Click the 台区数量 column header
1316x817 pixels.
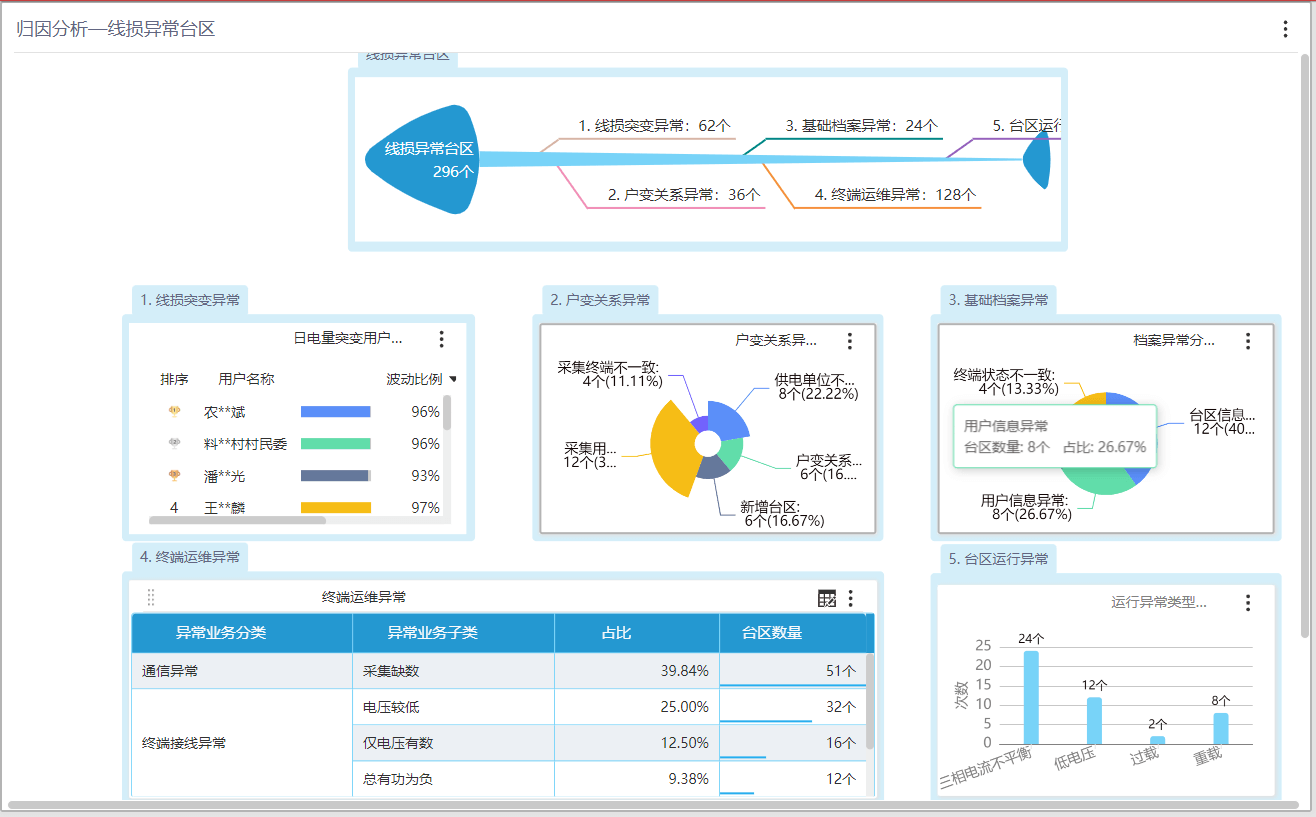pos(771,633)
